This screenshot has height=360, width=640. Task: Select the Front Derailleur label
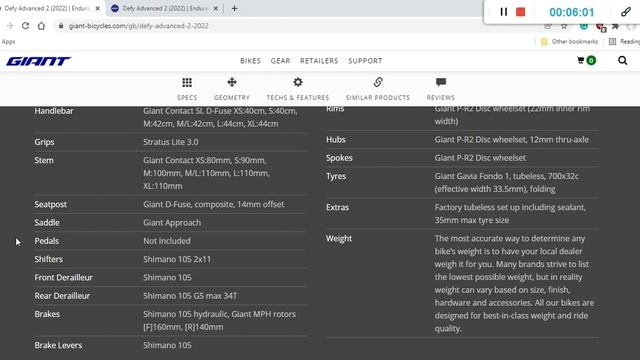[63, 278]
